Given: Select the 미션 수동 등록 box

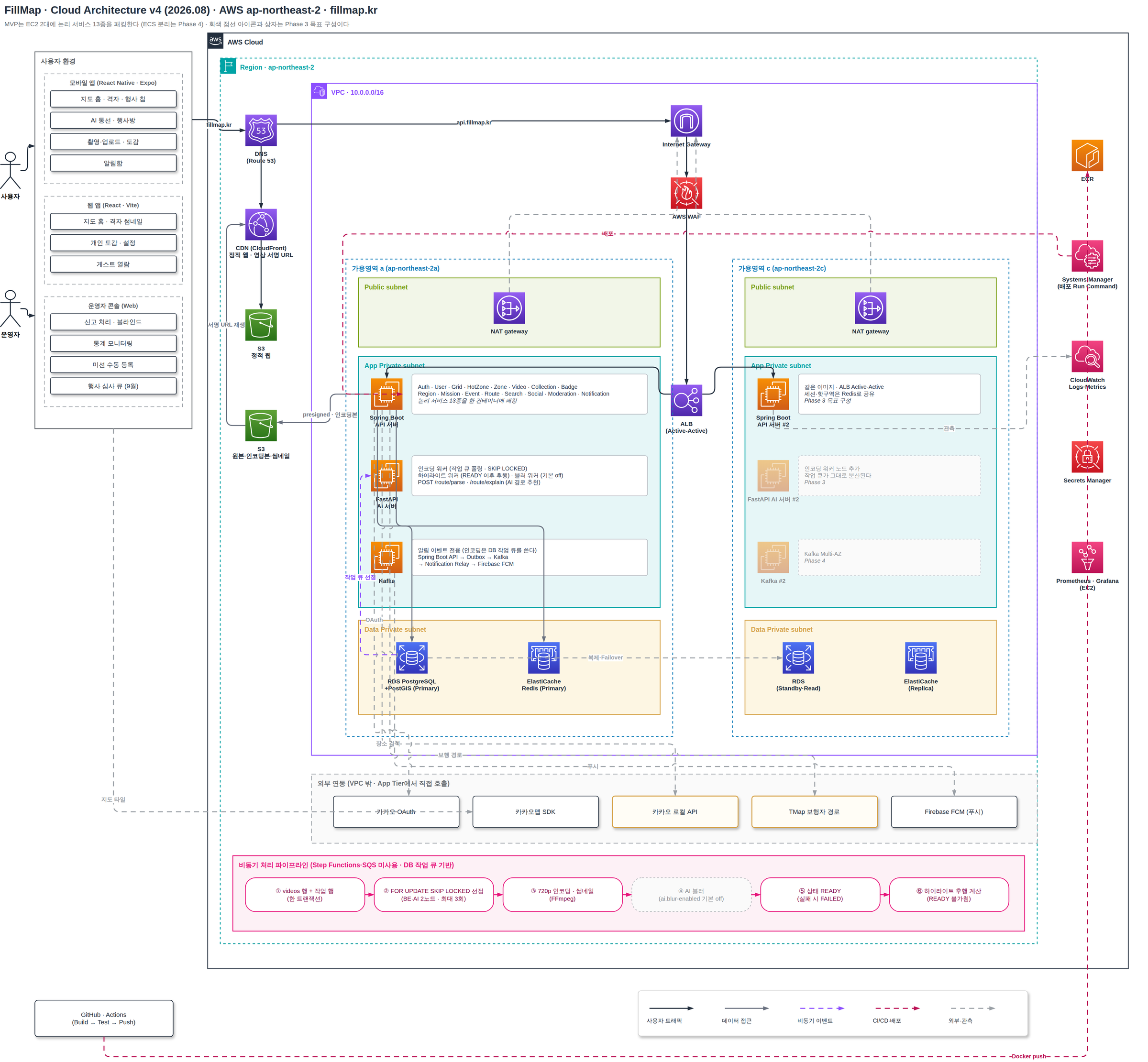Looking at the screenshot, I should (x=113, y=365).
